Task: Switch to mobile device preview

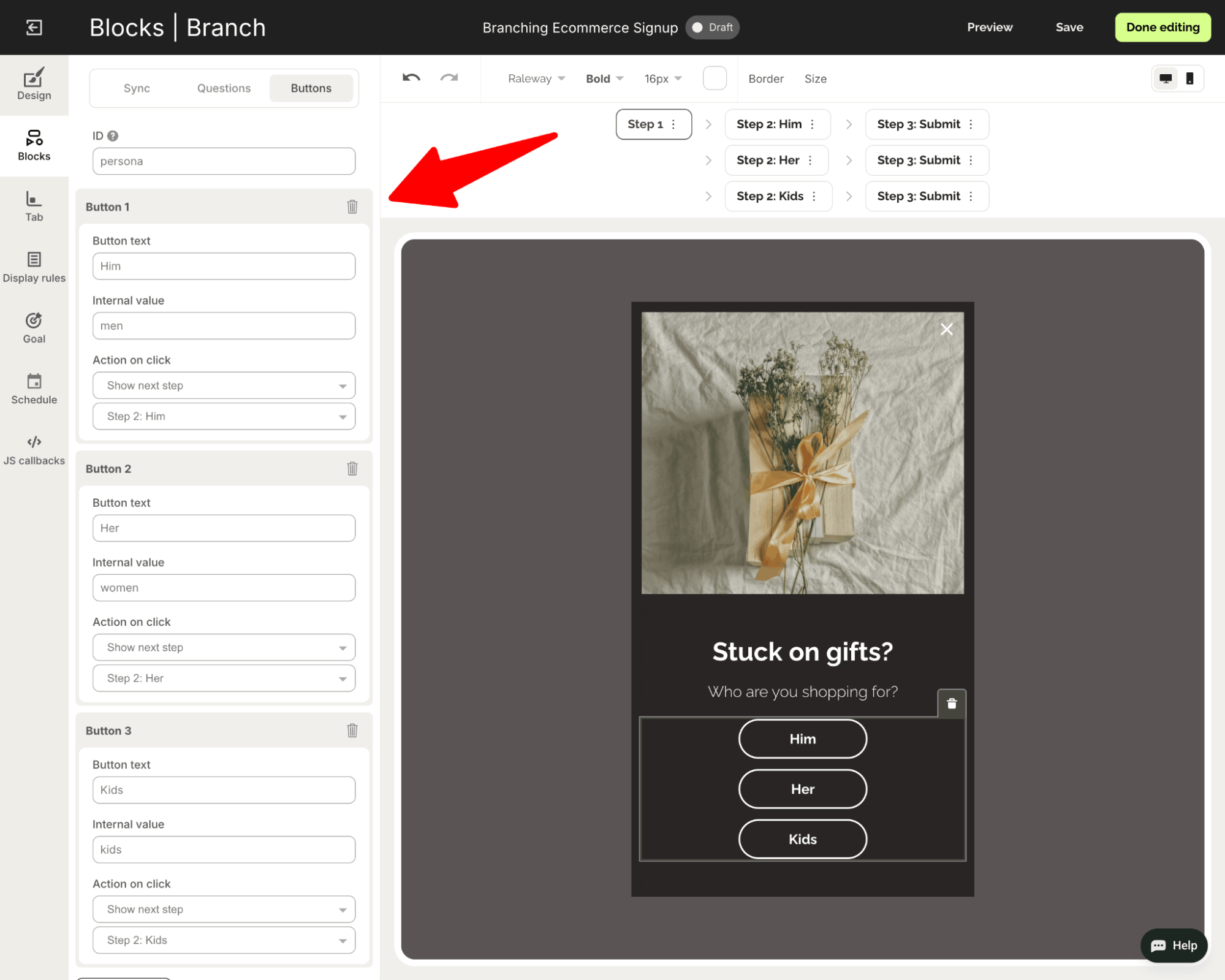Action: click(1189, 78)
